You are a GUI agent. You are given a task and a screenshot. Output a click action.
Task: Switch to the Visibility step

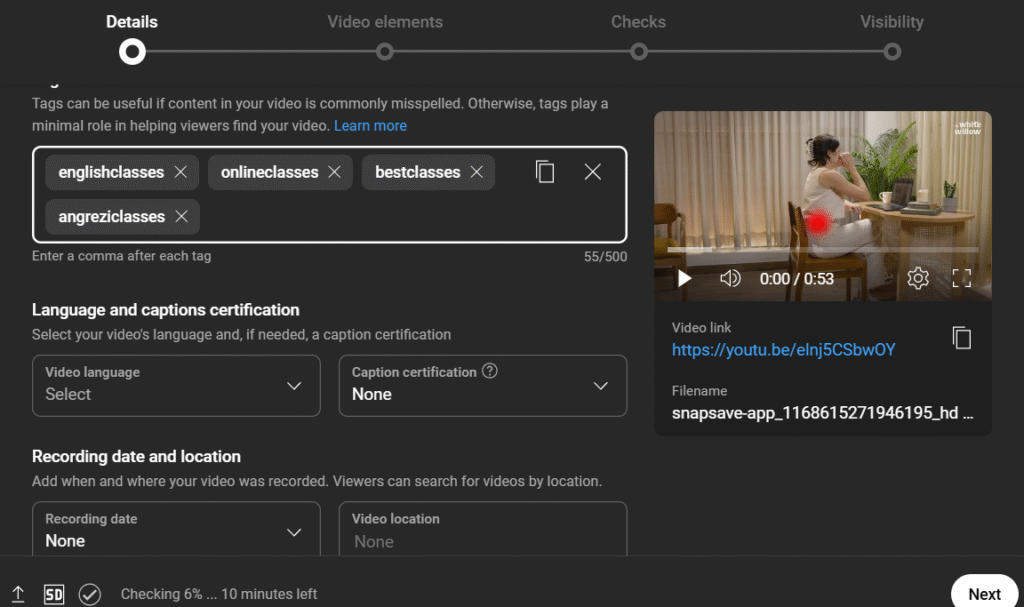tap(892, 51)
